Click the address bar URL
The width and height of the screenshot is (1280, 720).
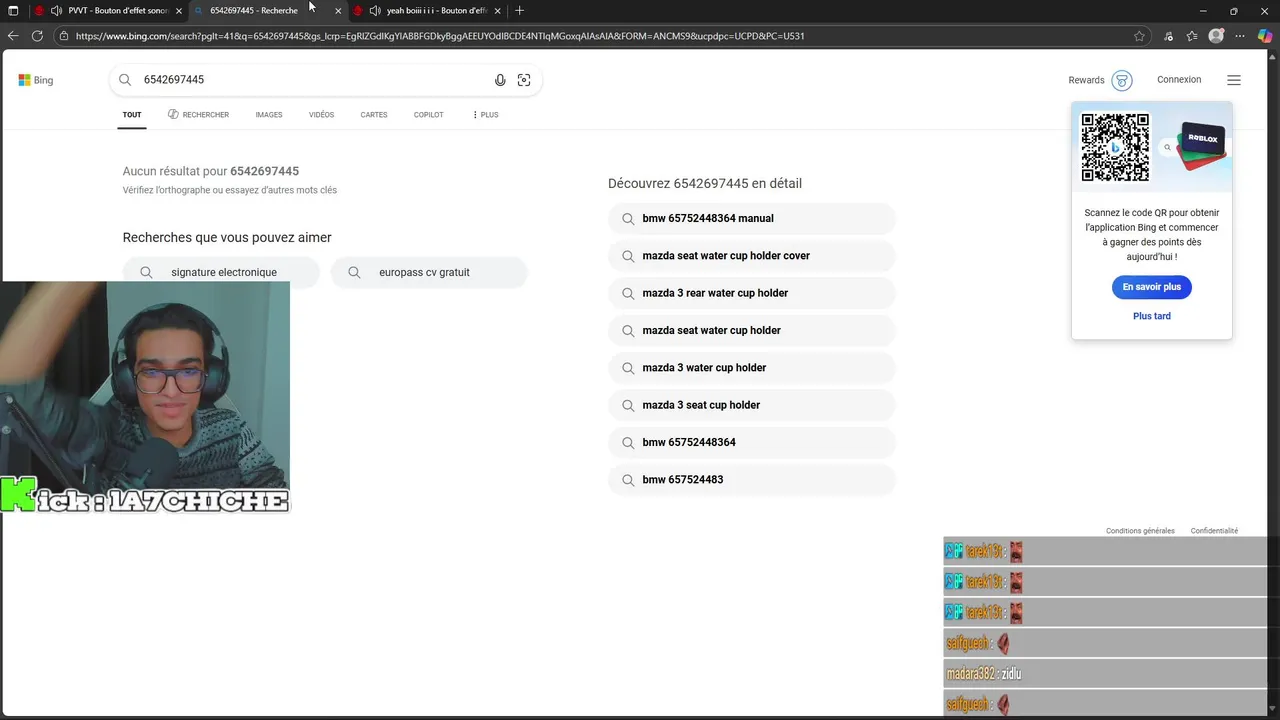(x=440, y=36)
